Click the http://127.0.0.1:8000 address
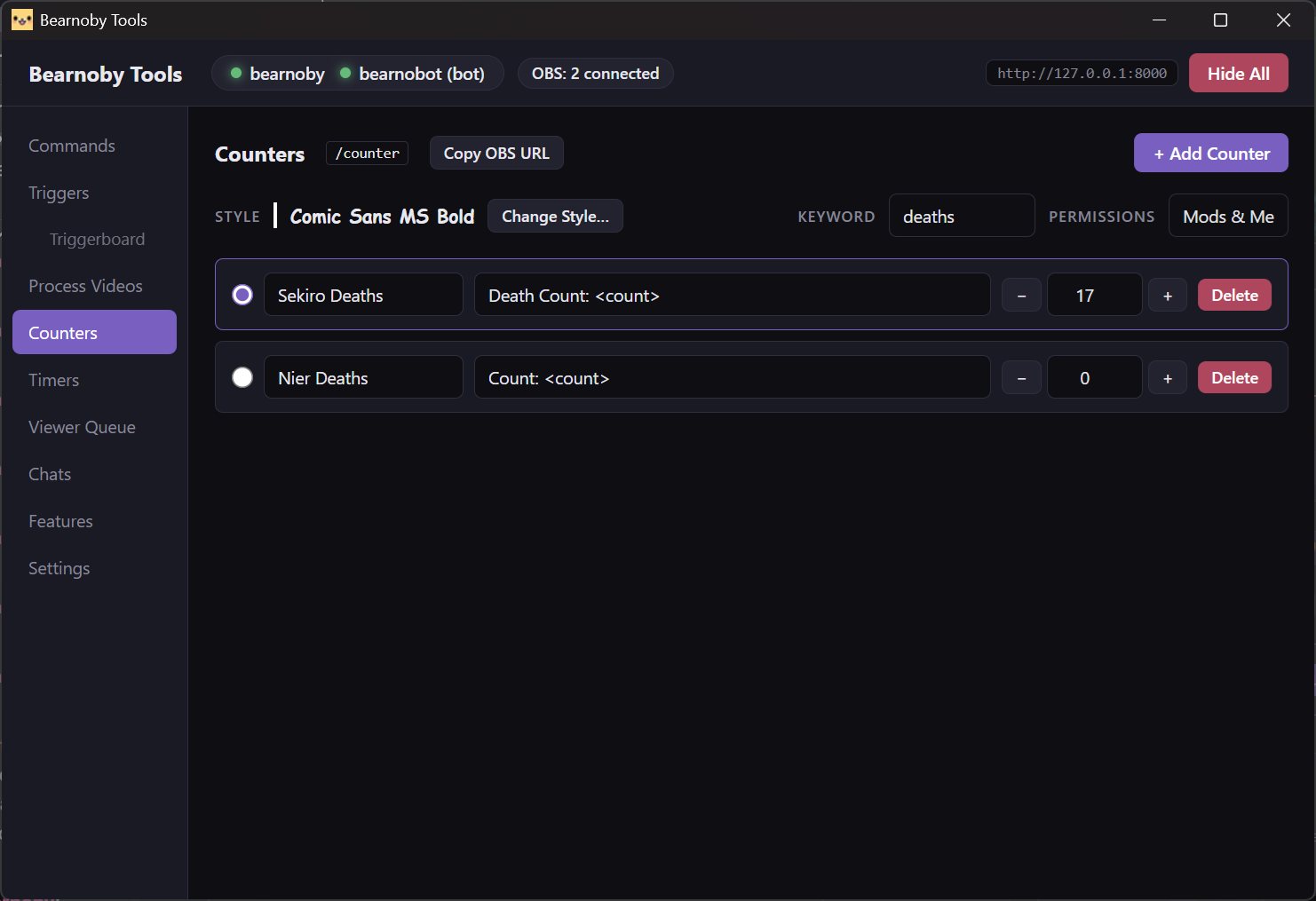 (x=1082, y=73)
